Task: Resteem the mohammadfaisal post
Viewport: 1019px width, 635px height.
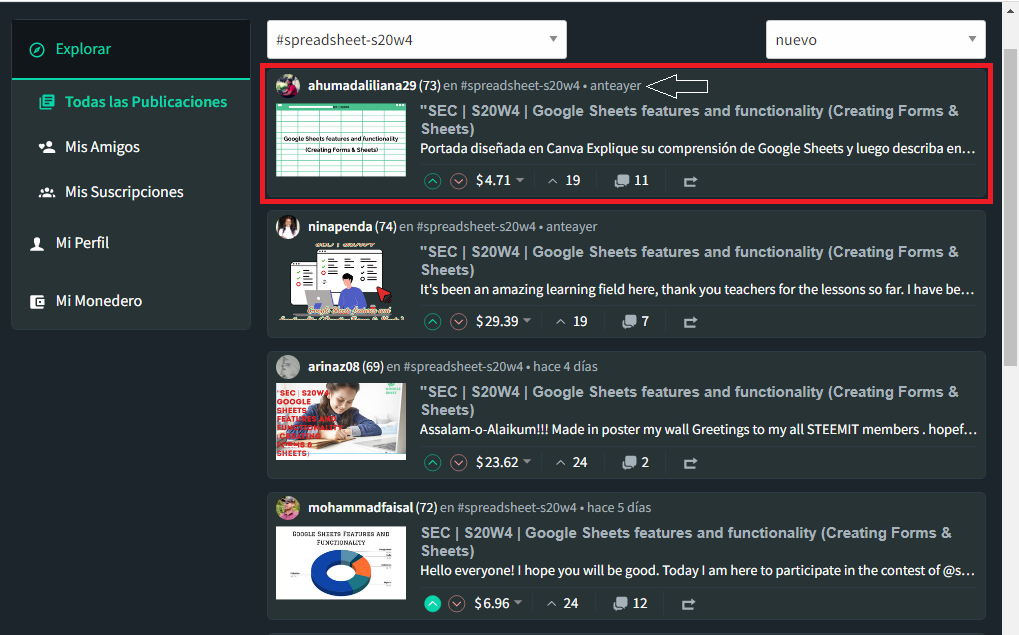Action: pyautogui.click(x=688, y=604)
